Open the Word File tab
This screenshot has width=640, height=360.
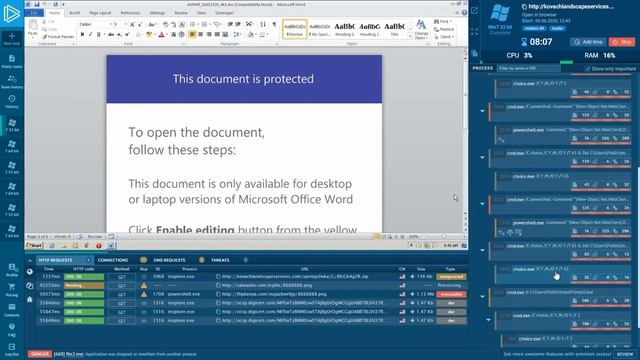[x=34, y=13]
